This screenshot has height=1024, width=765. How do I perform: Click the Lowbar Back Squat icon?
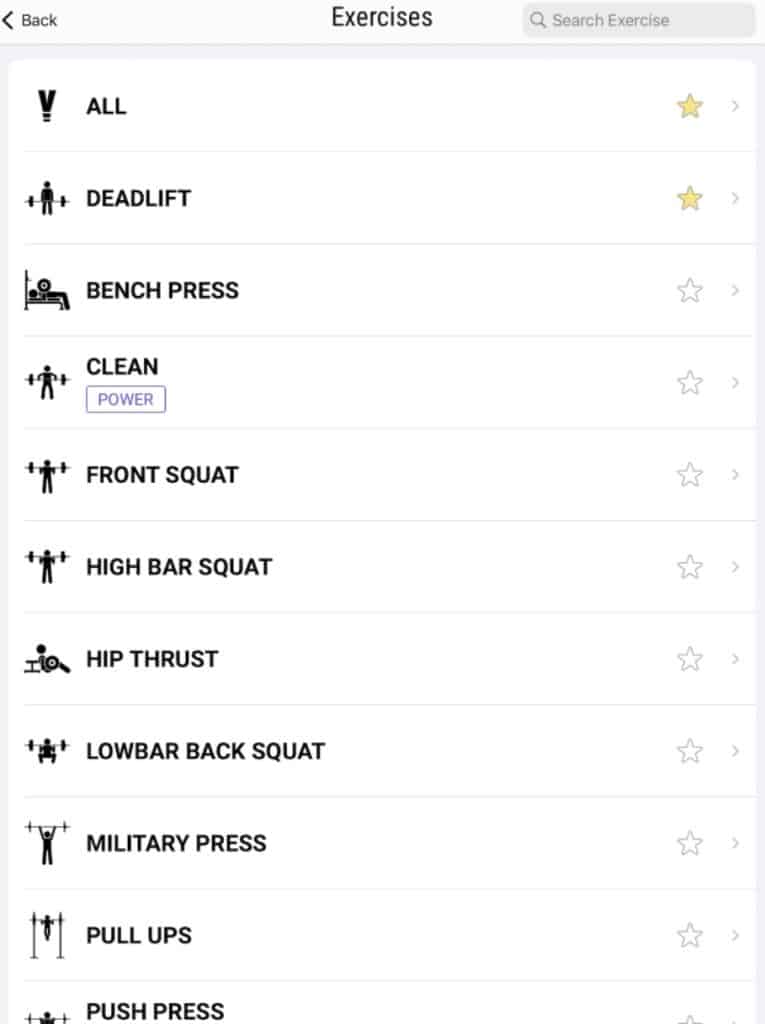click(x=47, y=751)
